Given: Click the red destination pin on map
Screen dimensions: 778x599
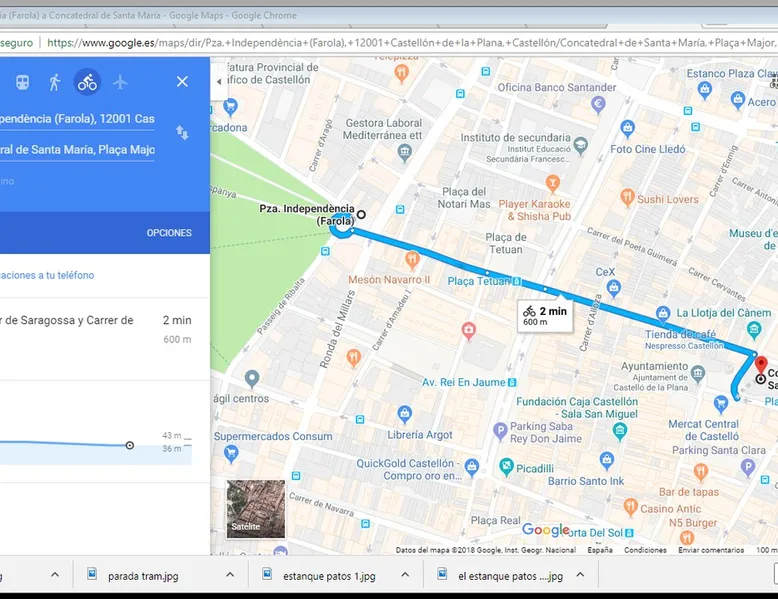Looking at the screenshot, I should pos(761,365).
